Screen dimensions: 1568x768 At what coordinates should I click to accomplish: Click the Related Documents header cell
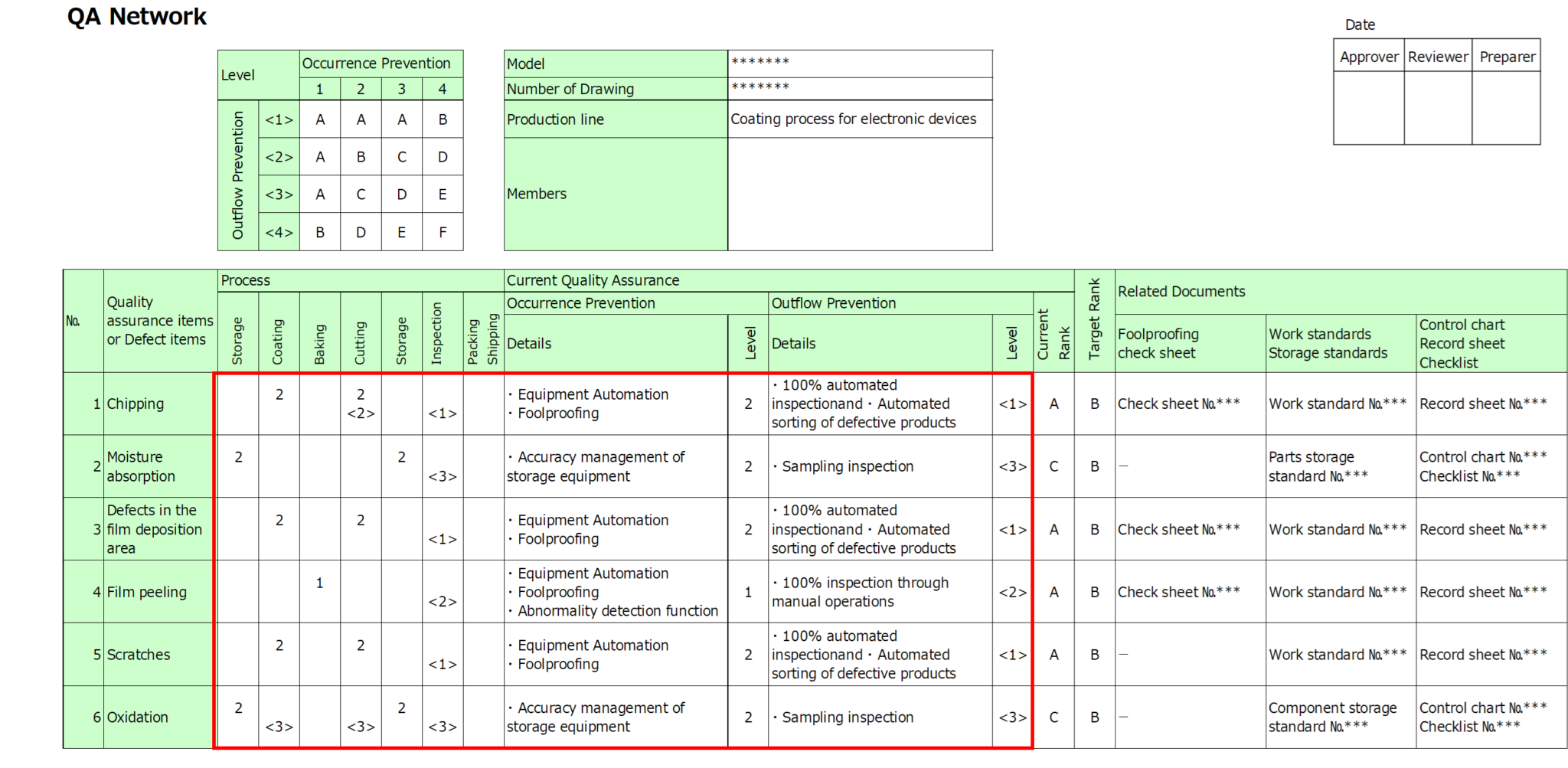coord(1341,292)
